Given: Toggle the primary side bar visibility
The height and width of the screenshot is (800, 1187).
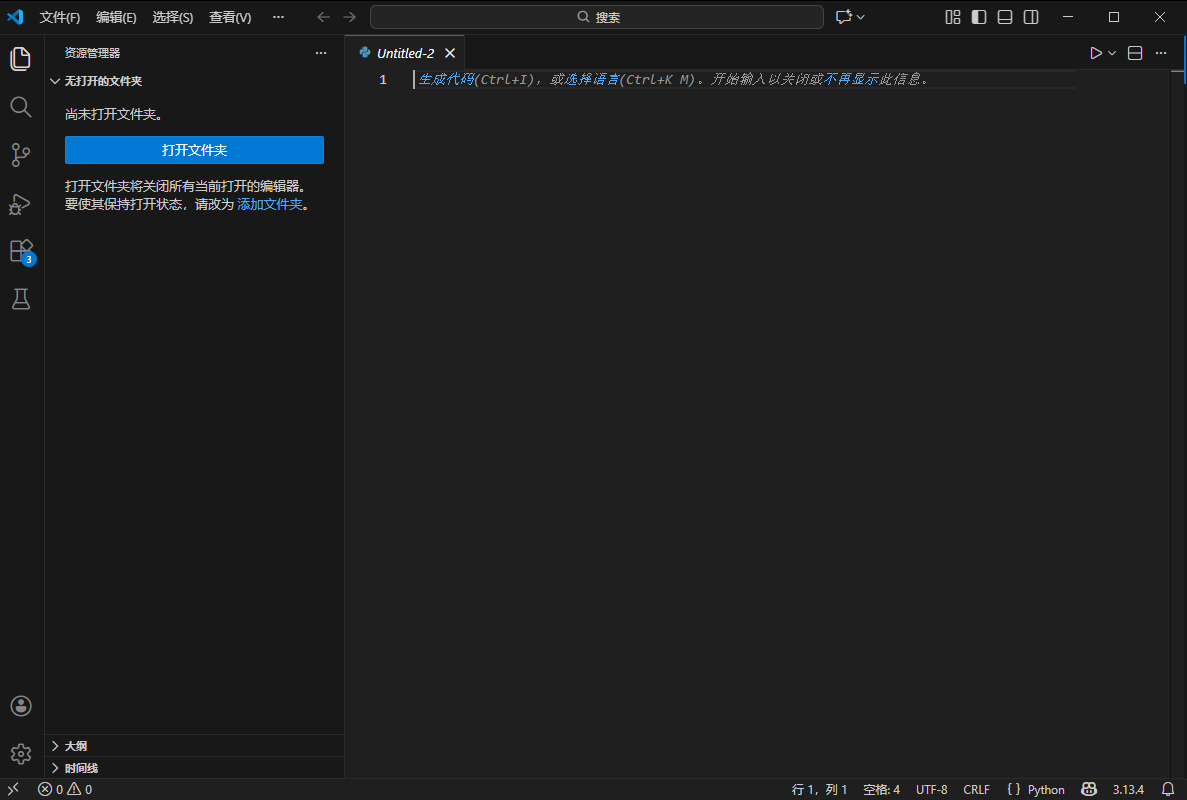Looking at the screenshot, I should (979, 17).
